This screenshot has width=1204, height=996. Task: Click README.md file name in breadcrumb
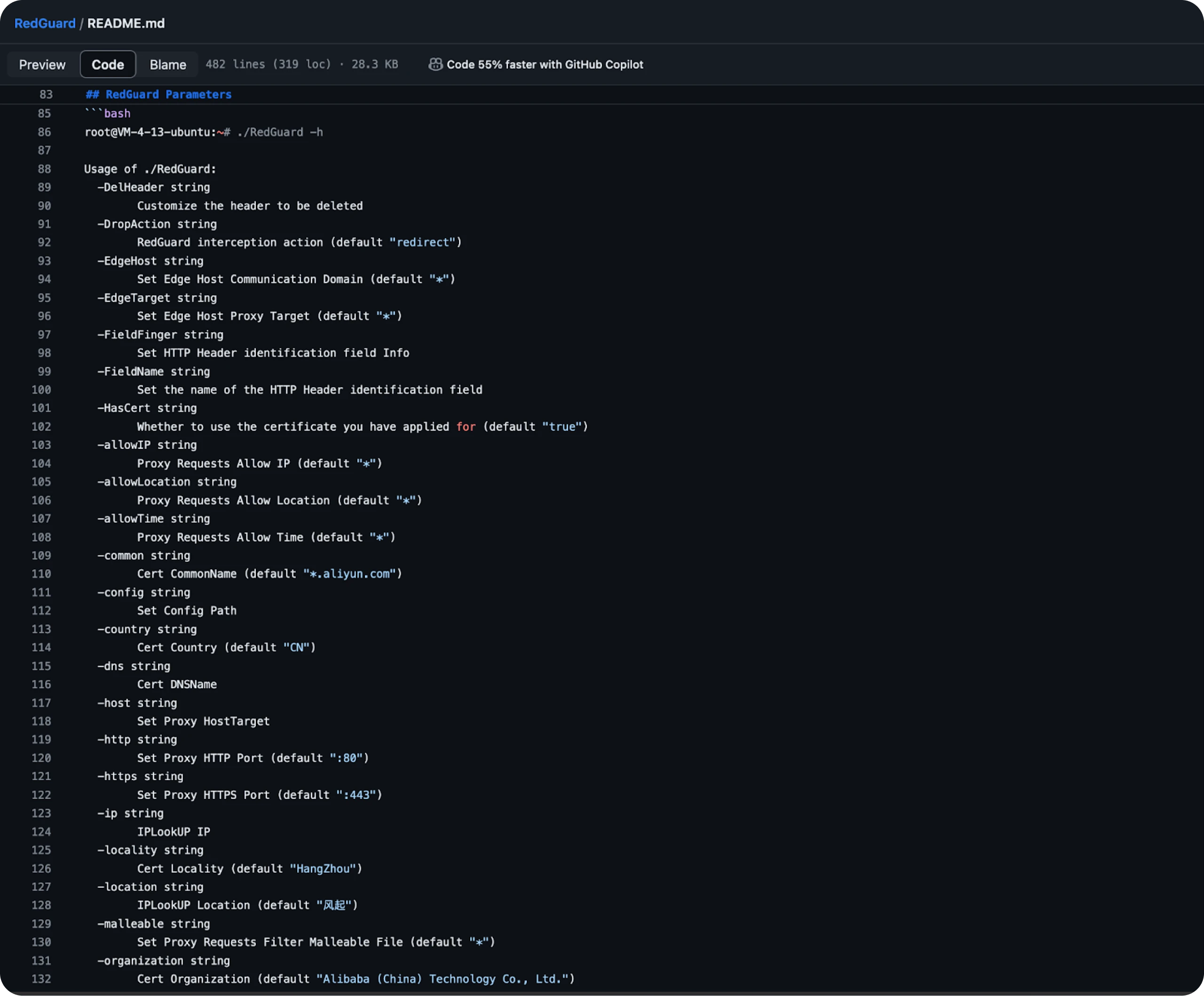[x=126, y=24]
